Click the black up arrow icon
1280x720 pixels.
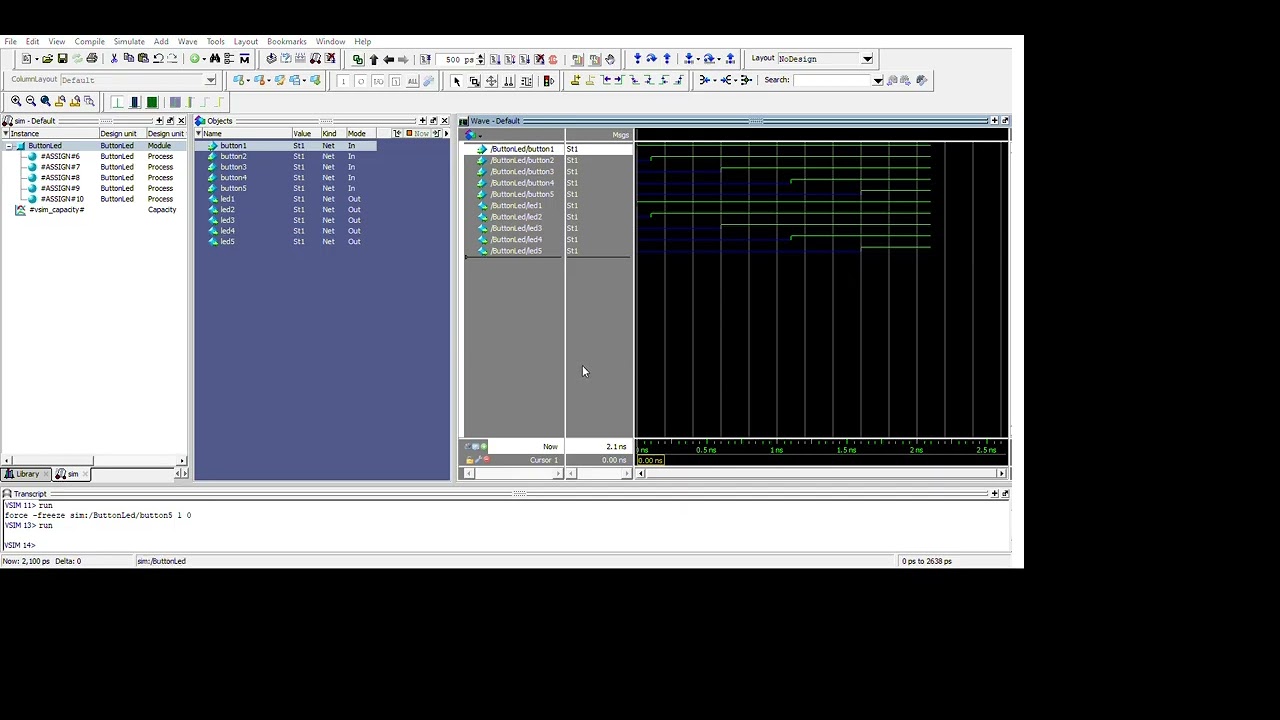tap(374, 59)
